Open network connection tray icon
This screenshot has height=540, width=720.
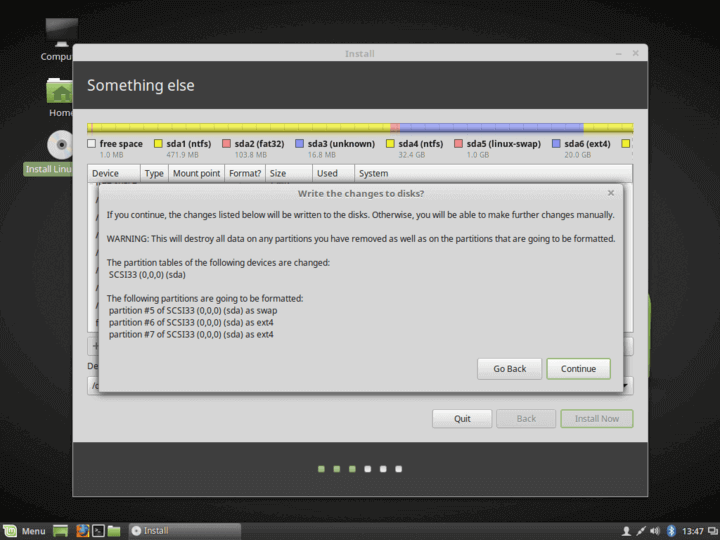pyautogui.click(x=640, y=530)
